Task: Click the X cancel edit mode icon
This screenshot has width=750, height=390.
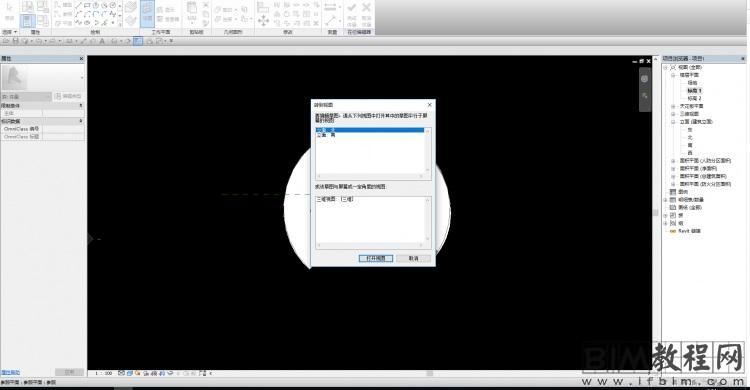Action: (366, 8)
